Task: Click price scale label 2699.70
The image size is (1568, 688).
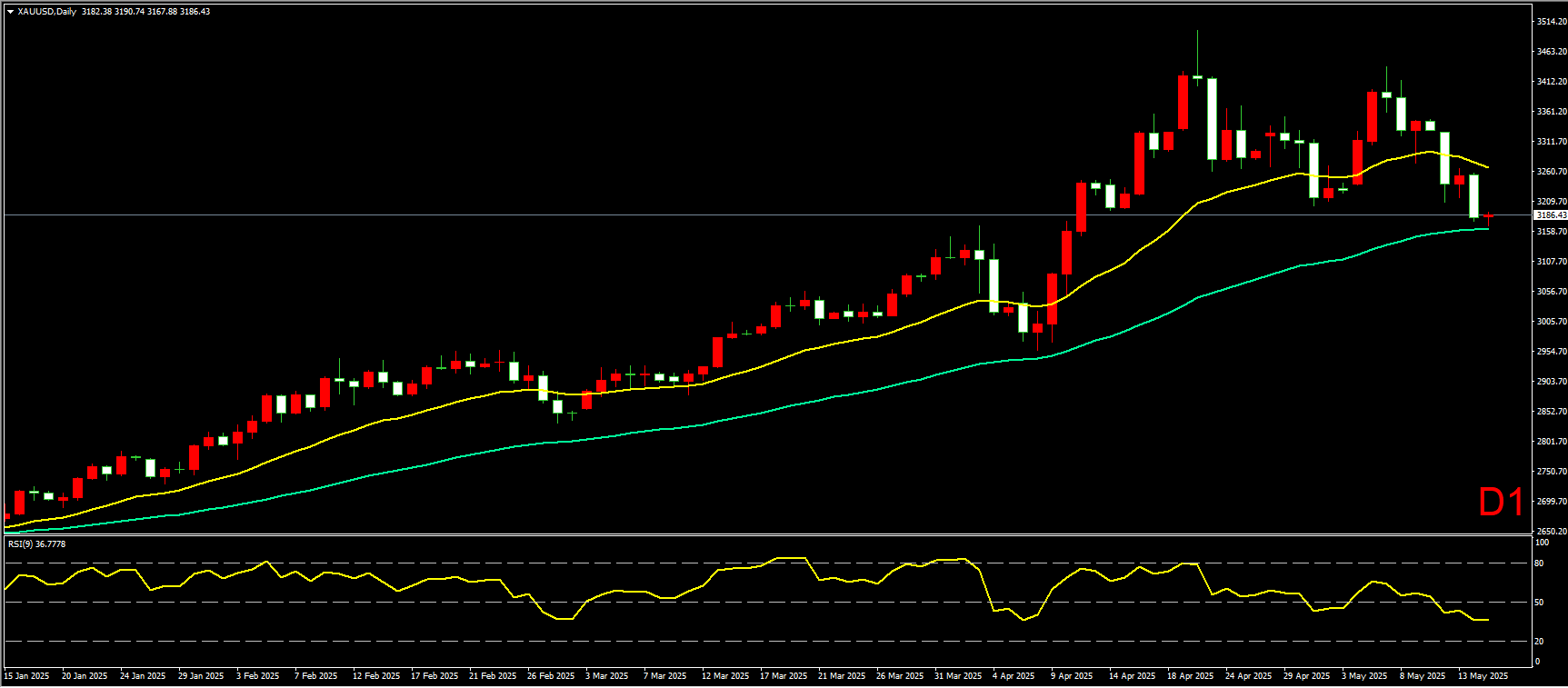Action: 1552,502
